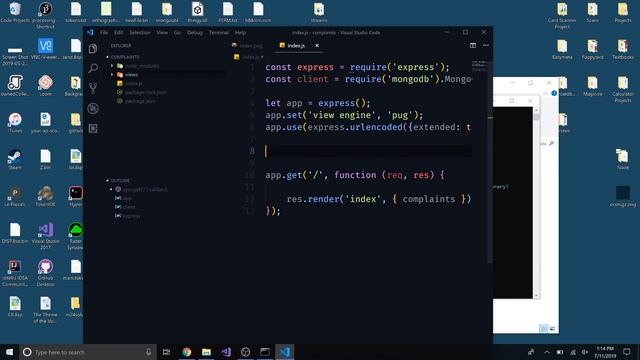Open the Calculator Projects desktop folder
Screen dimensions: 640x360
622,89
